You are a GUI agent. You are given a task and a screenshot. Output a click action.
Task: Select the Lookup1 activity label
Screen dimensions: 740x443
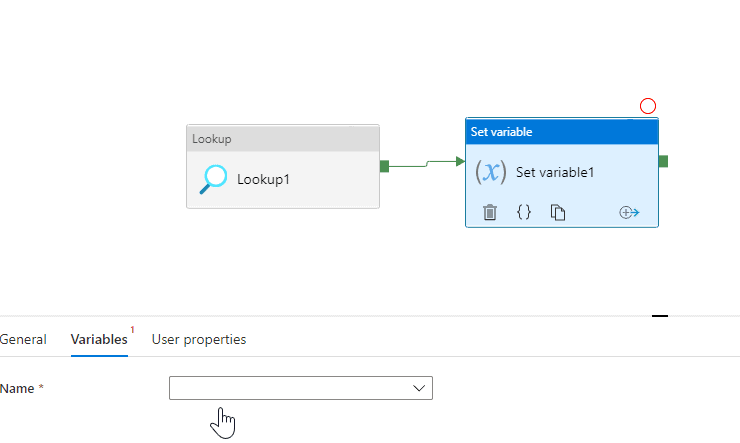[262, 180]
